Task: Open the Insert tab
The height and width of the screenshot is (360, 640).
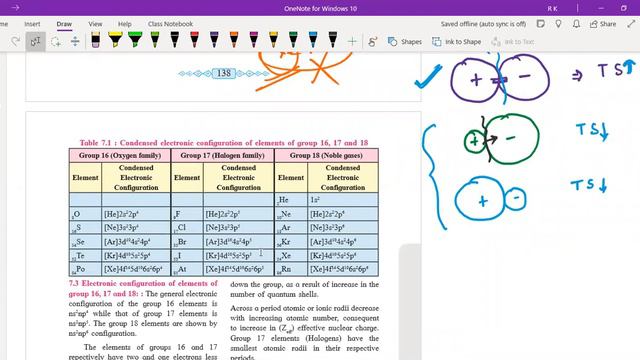Action: (x=32, y=24)
